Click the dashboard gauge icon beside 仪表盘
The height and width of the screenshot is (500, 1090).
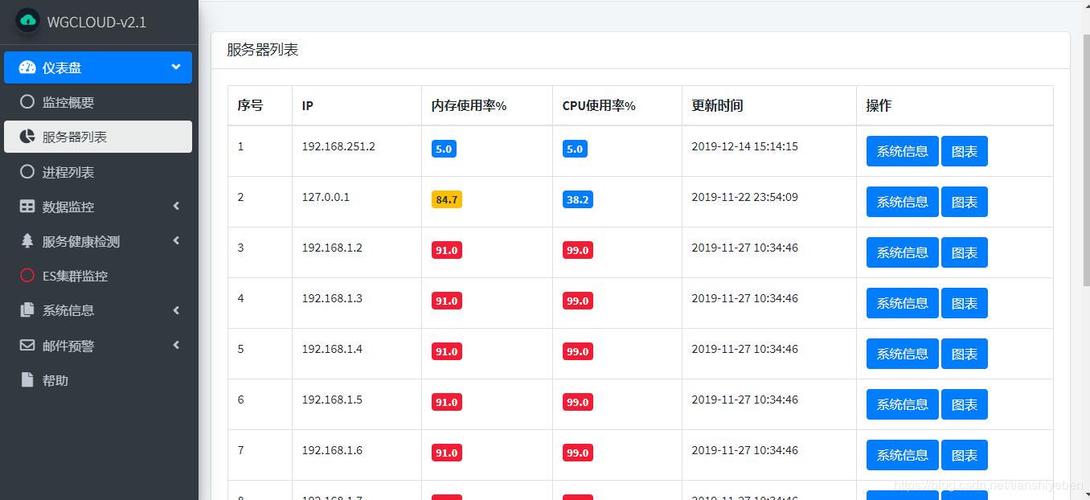pyautogui.click(x=26, y=67)
